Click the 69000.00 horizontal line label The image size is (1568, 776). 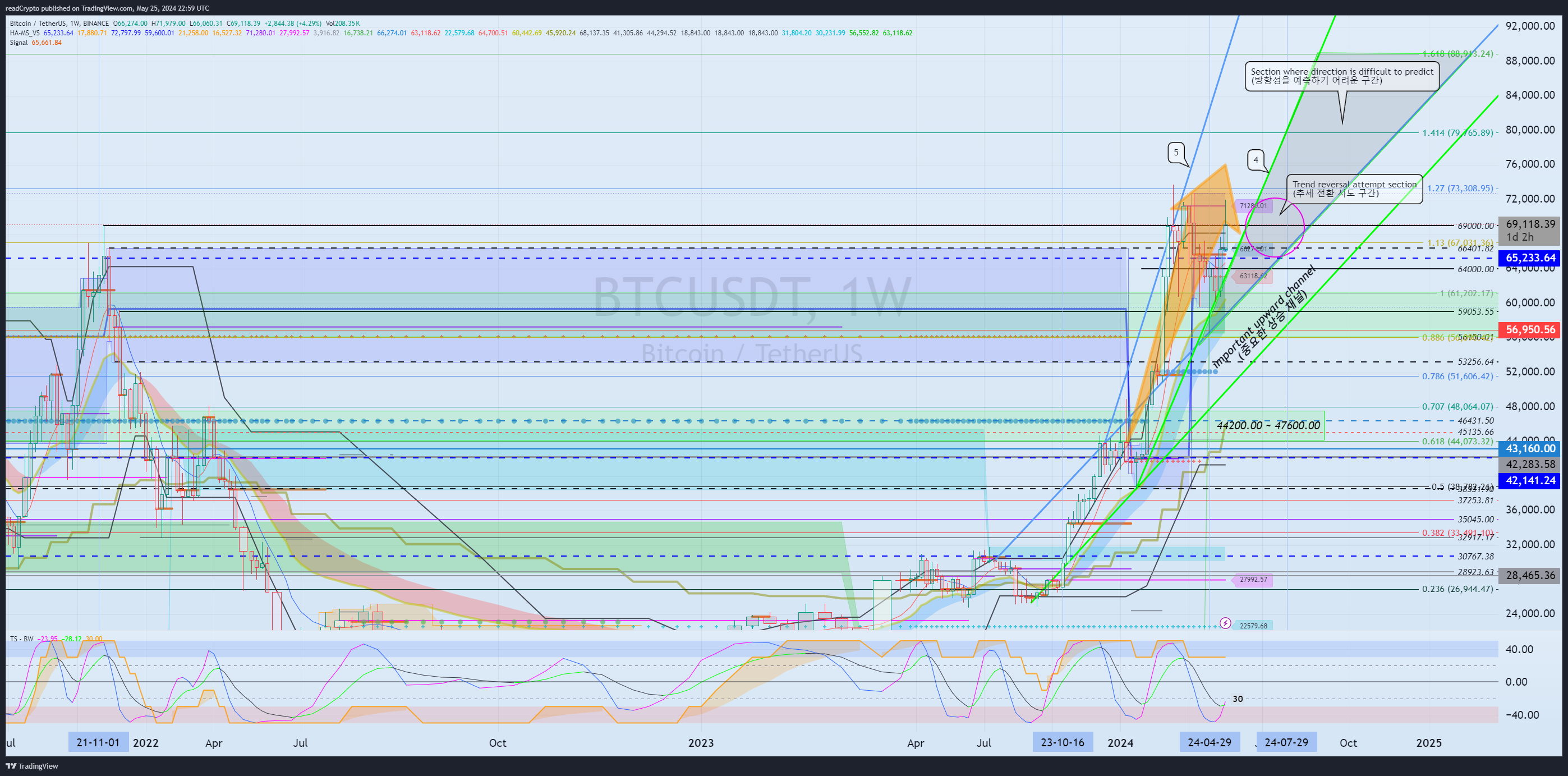(x=1475, y=226)
